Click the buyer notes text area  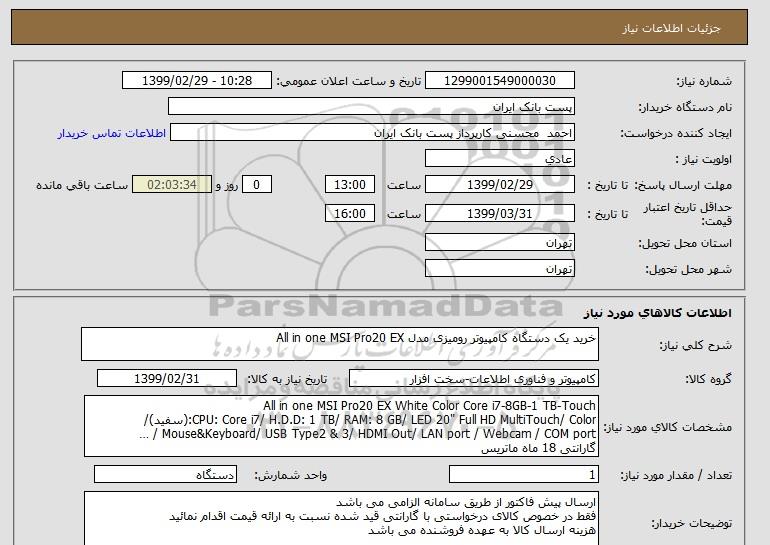coord(341,518)
